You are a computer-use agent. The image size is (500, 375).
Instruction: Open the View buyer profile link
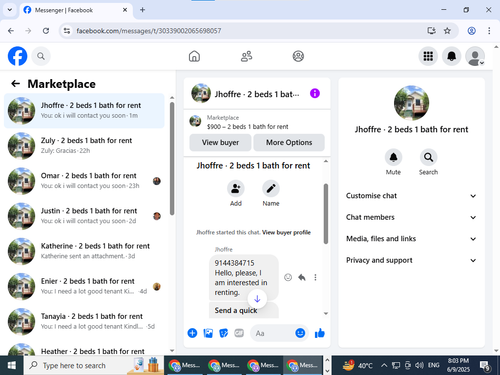pos(286,232)
